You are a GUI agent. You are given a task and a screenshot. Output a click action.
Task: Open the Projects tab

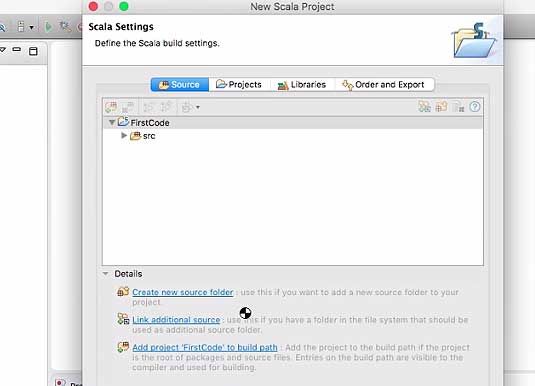coord(239,85)
